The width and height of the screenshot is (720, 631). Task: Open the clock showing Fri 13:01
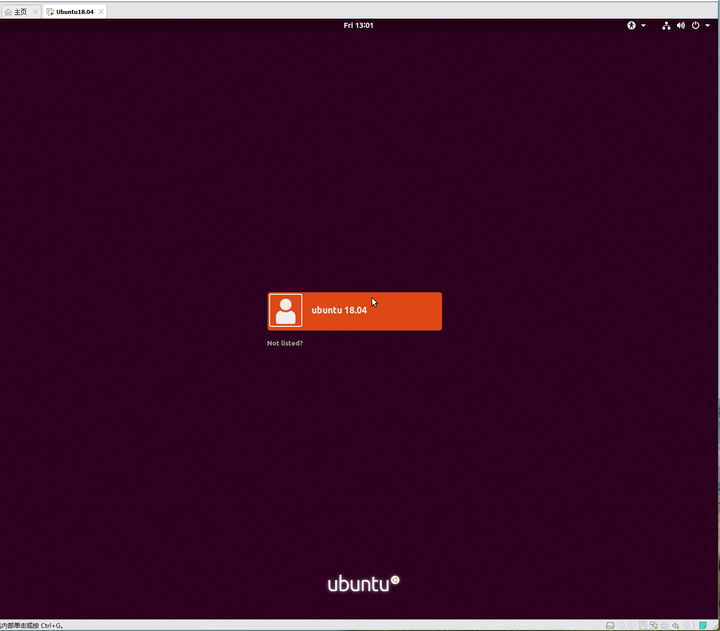[358, 25]
